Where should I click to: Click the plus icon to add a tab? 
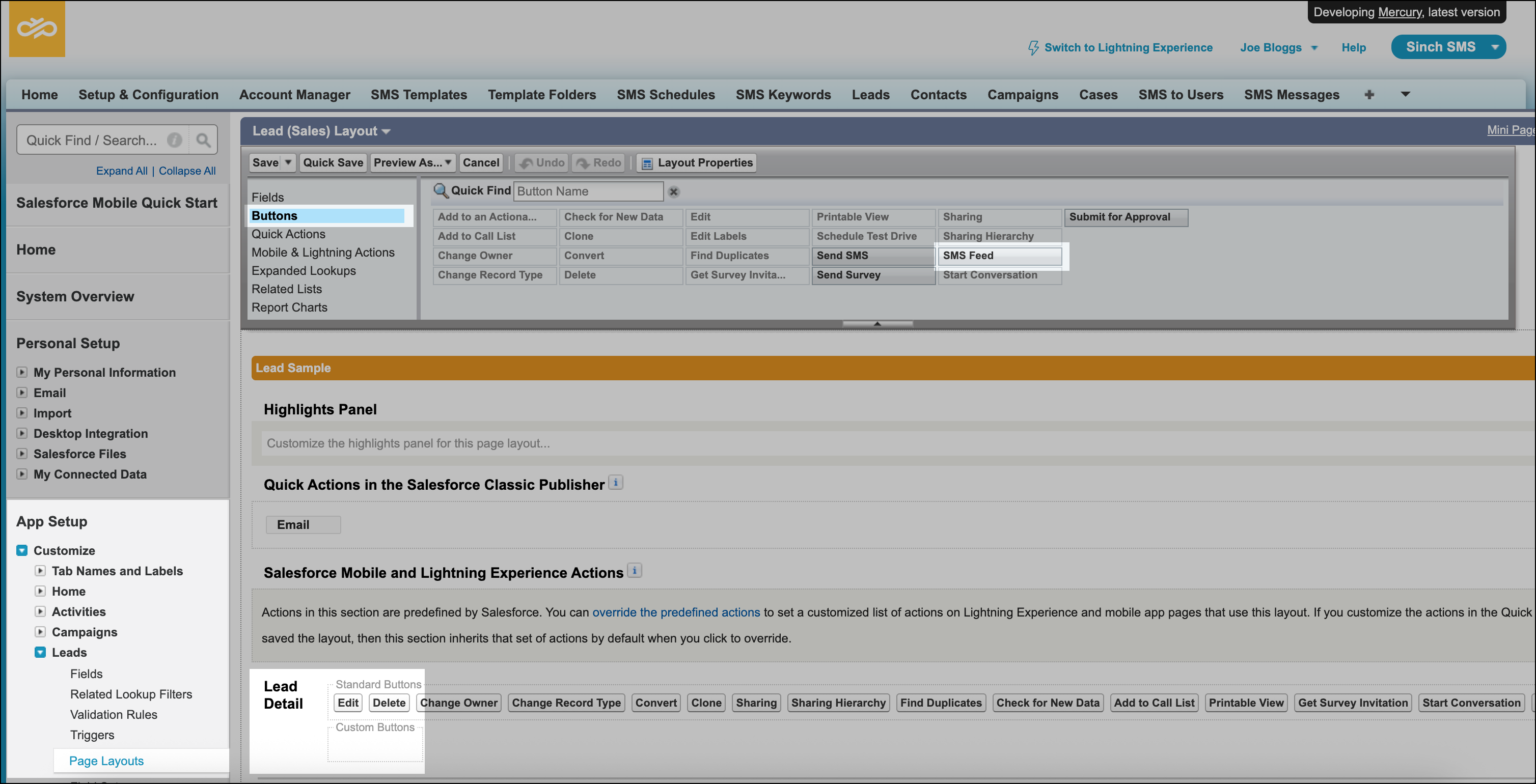tap(1369, 94)
